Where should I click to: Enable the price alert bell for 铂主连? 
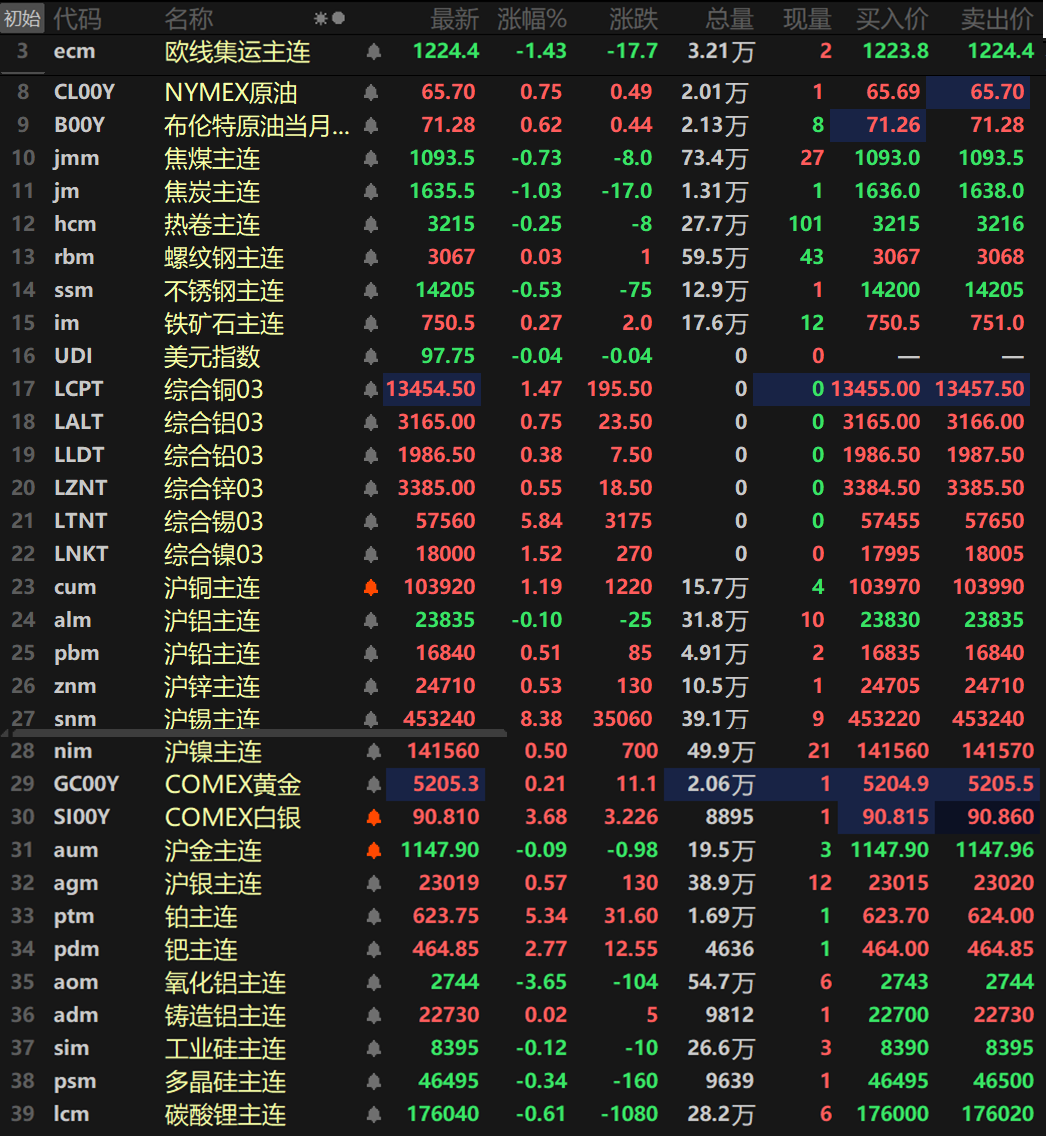[x=373, y=917]
